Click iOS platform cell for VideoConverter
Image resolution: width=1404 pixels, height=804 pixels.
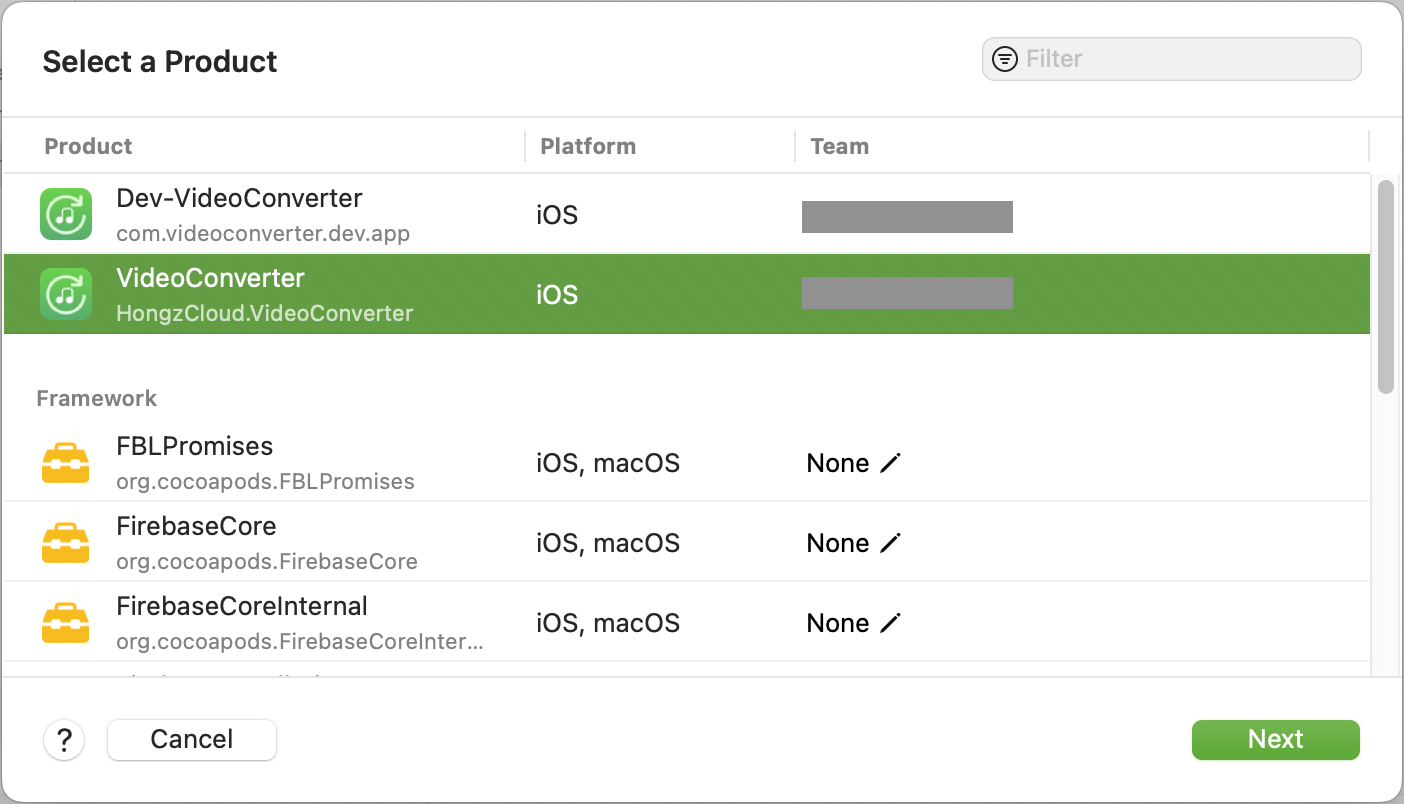(x=557, y=295)
